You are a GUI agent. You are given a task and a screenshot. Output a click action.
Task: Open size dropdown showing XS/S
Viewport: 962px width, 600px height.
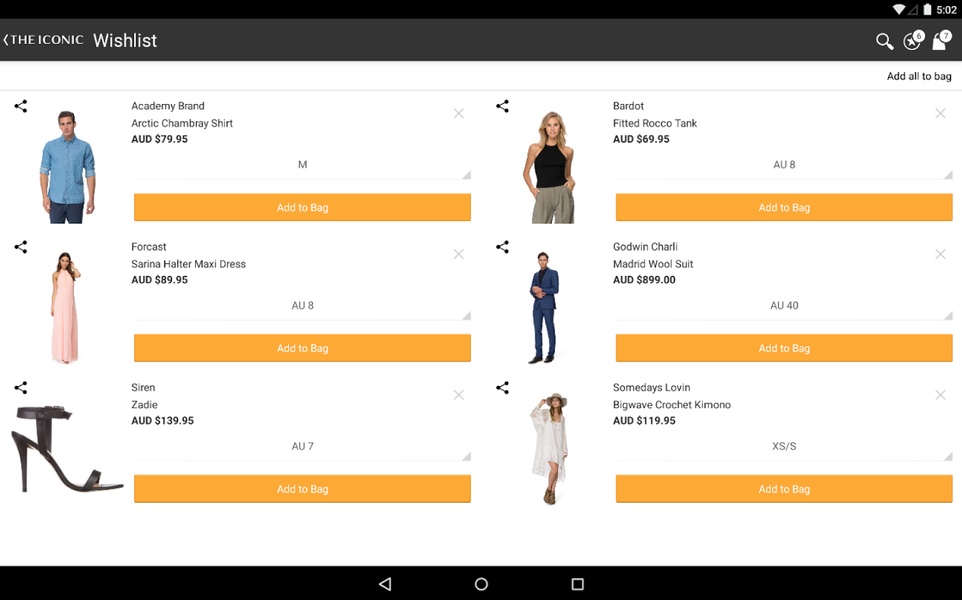tap(784, 447)
